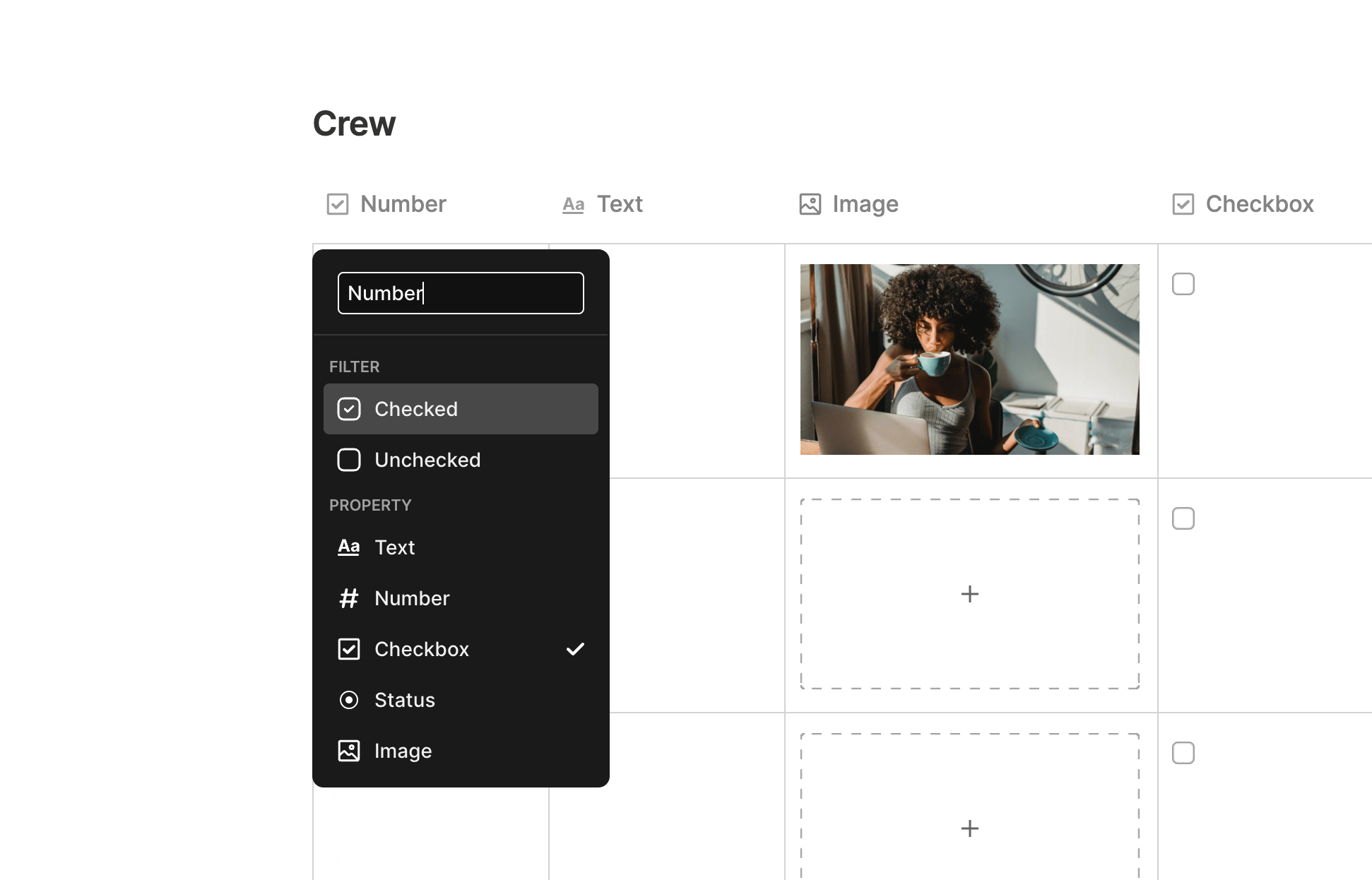Click the Aa icon beside Text property
The height and width of the screenshot is (880, 1372).
coord(349,547)
